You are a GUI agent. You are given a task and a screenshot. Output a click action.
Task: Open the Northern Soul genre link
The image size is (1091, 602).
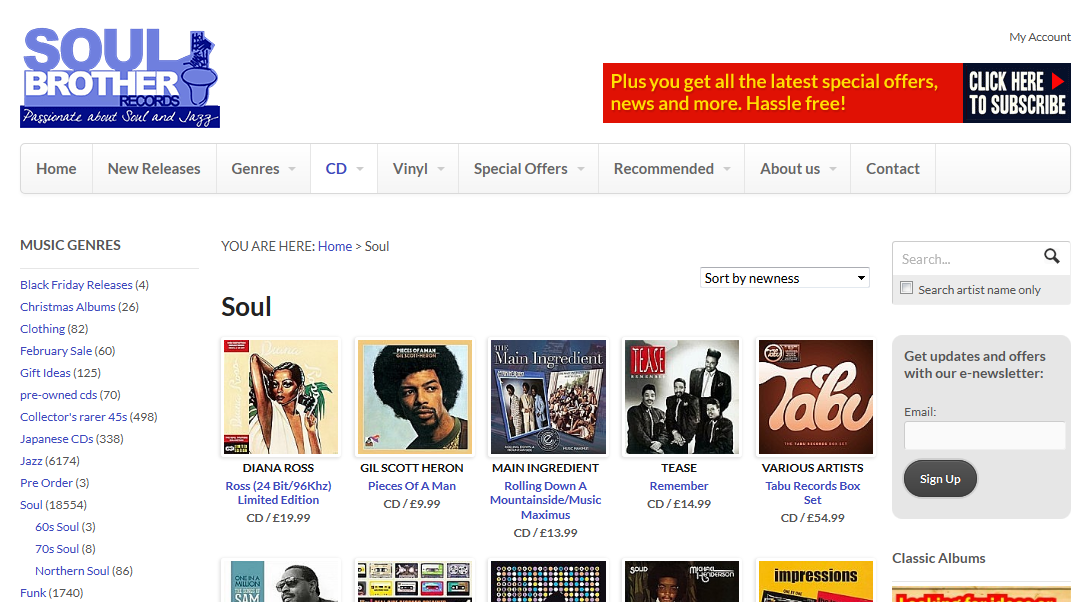pos(72,571)
